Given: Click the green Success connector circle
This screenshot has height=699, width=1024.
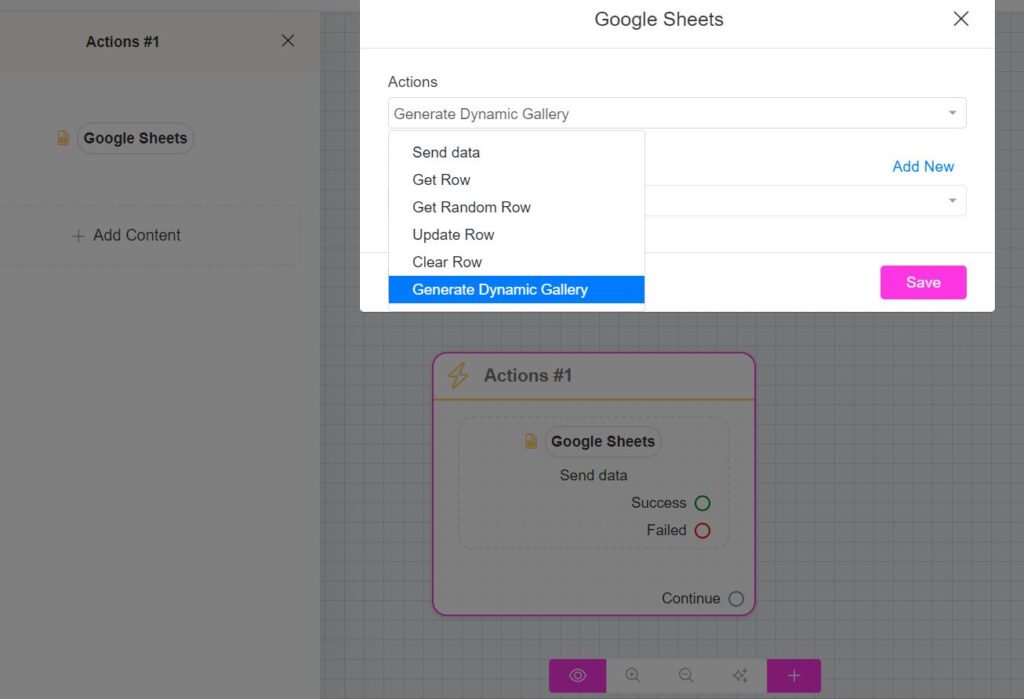Looking at the screenshot, I should (x=702, y=503).
